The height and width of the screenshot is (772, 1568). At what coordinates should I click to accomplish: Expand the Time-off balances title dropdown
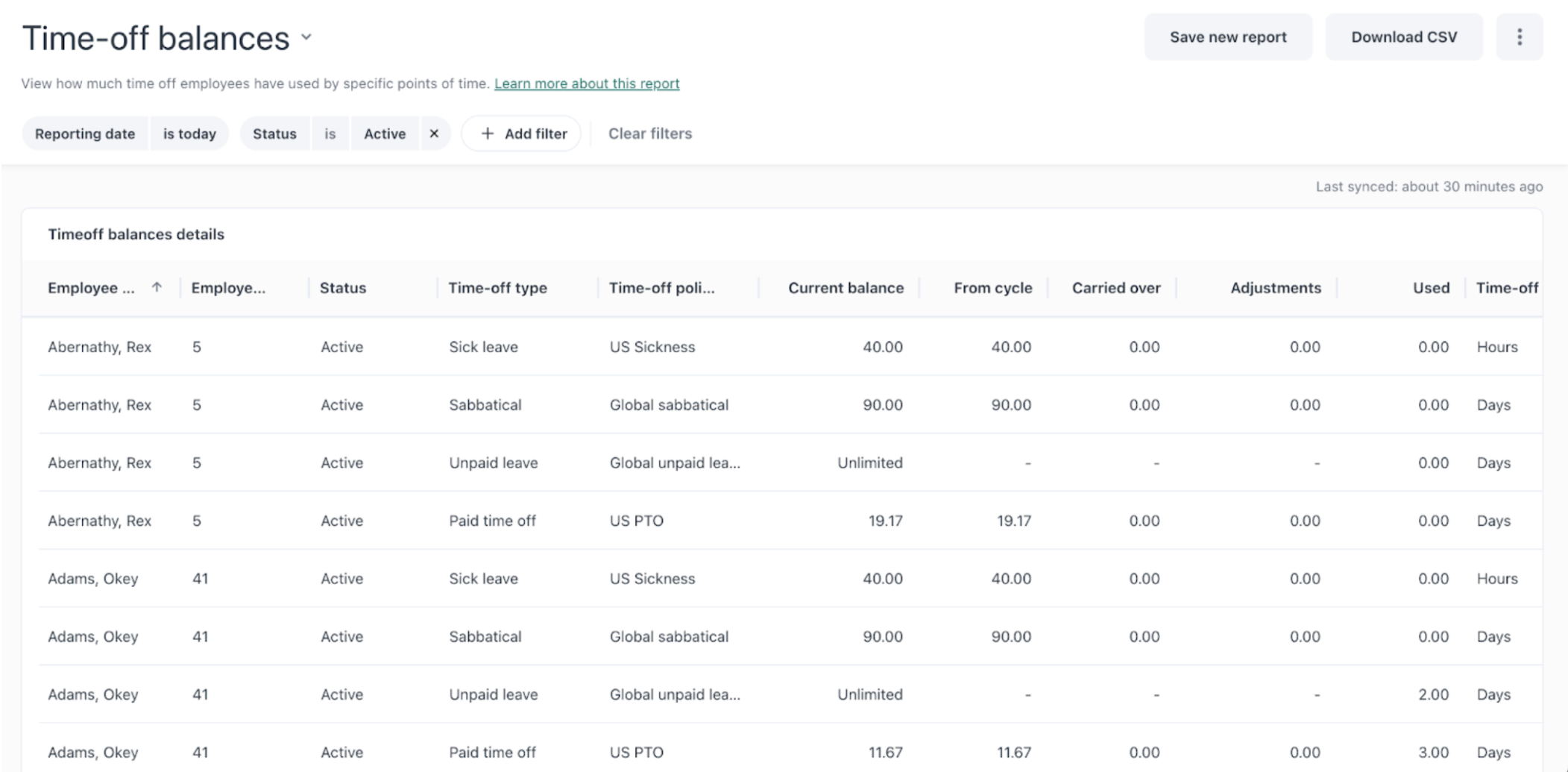306,37
